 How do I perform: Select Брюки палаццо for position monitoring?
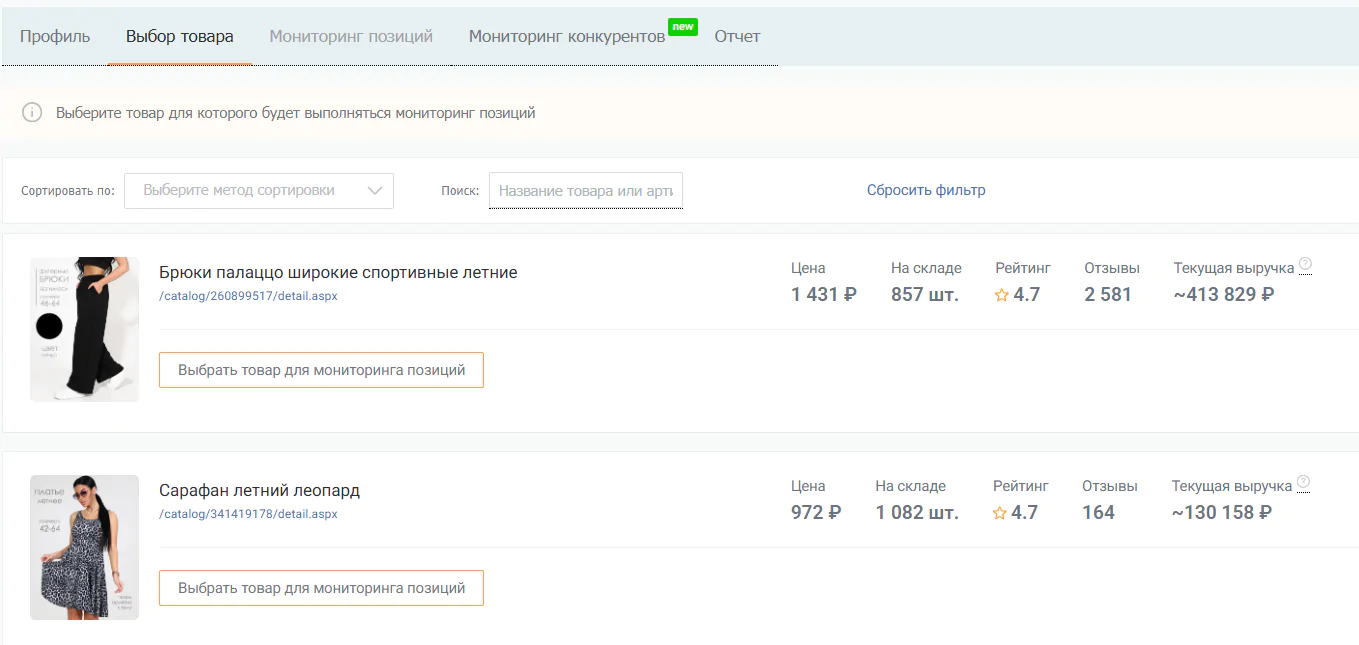pos(321,370)
